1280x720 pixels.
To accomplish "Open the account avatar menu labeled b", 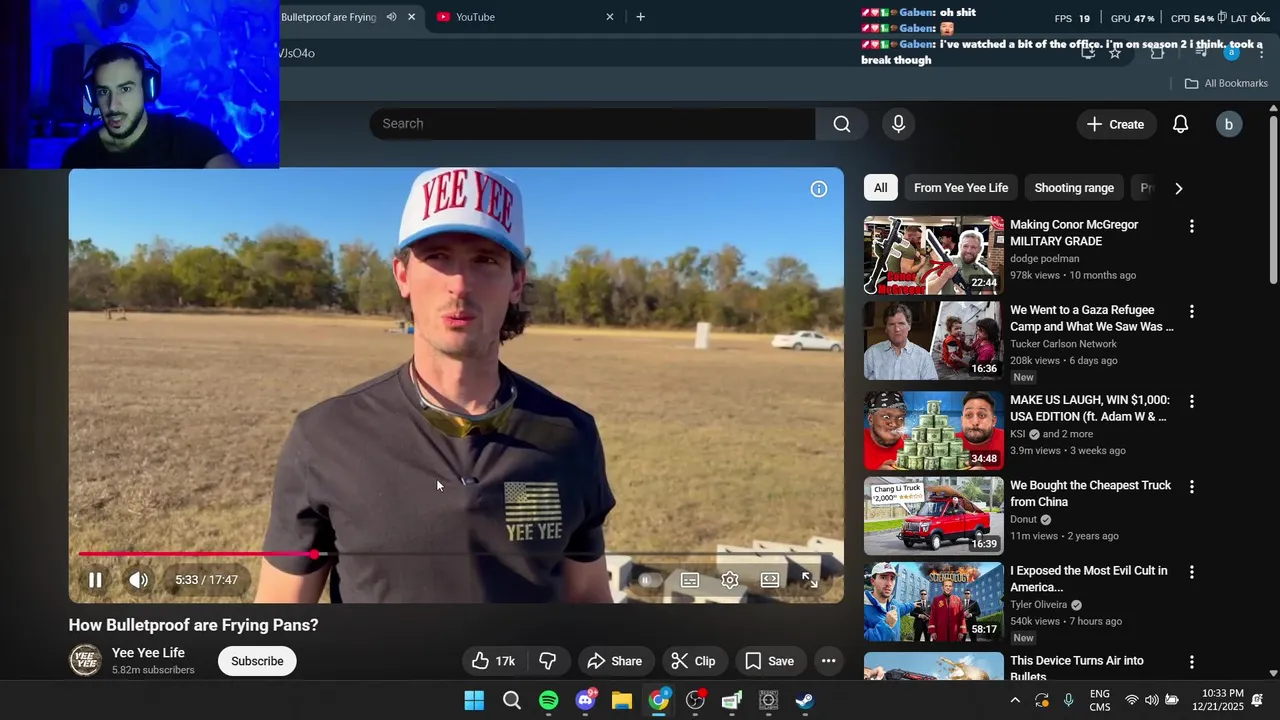I will (1228, 124).
